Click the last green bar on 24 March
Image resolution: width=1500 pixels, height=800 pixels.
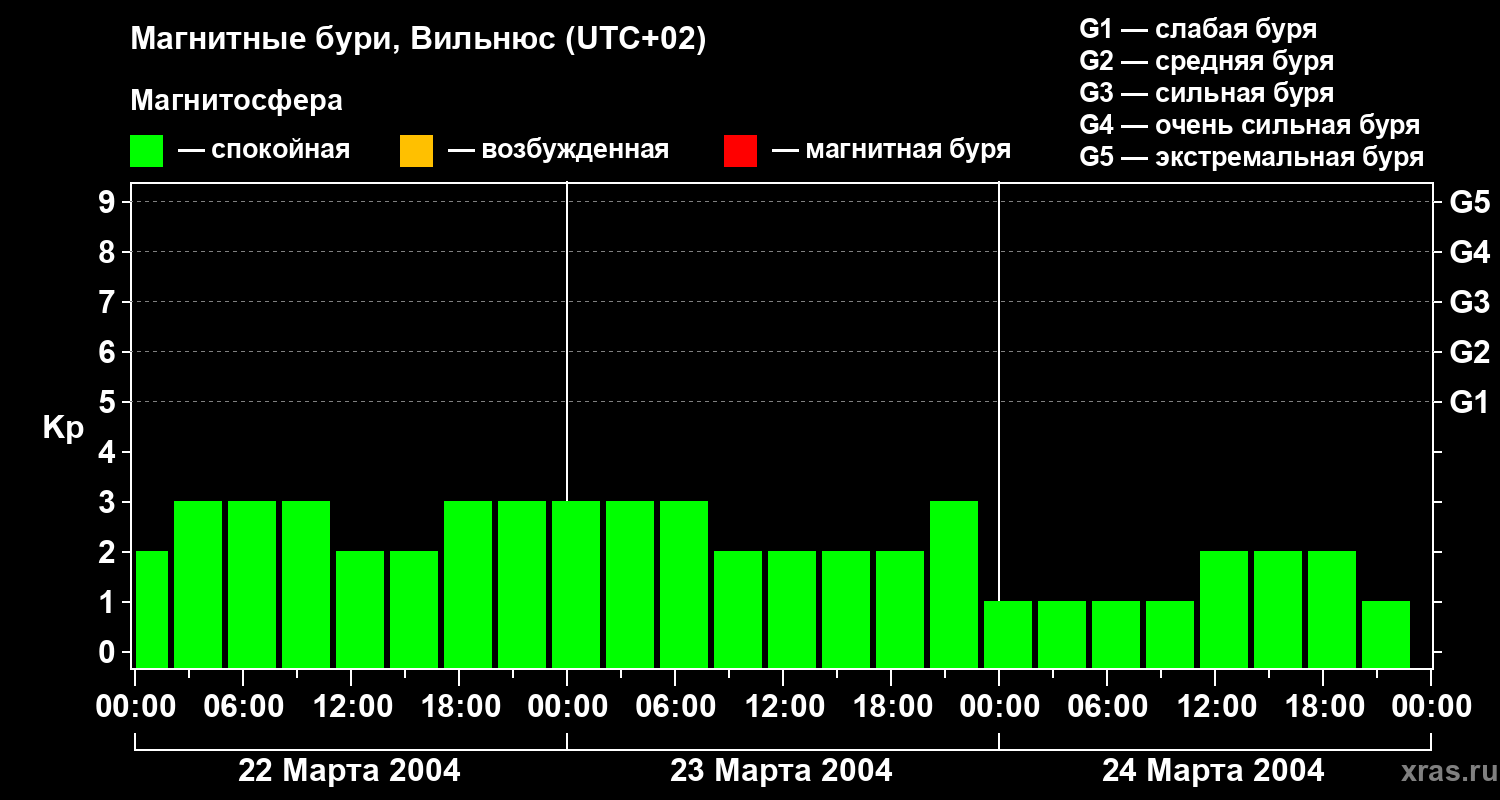coord(1386,634)
